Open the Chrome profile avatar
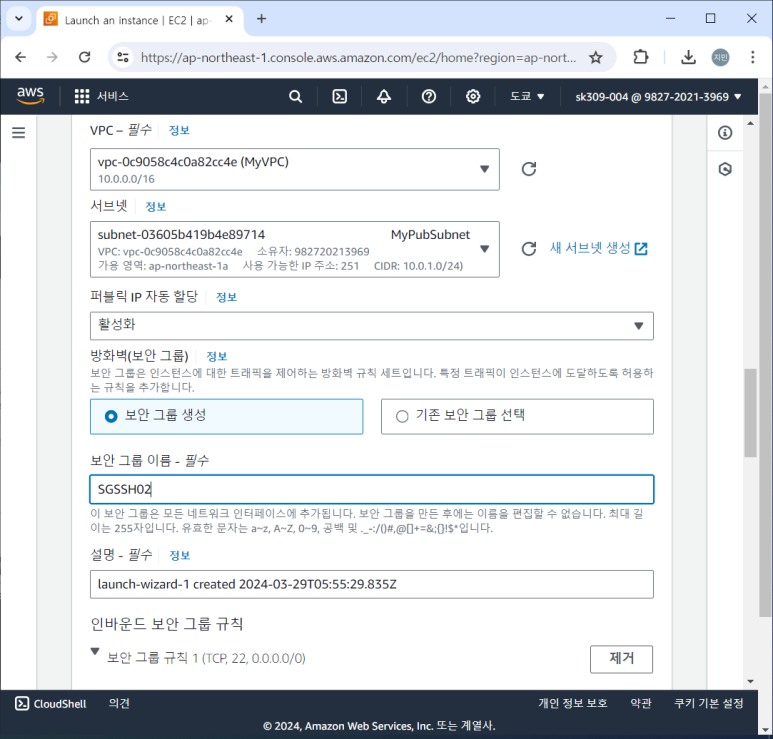Screen dimensions: 773x739 coord(720,58)
